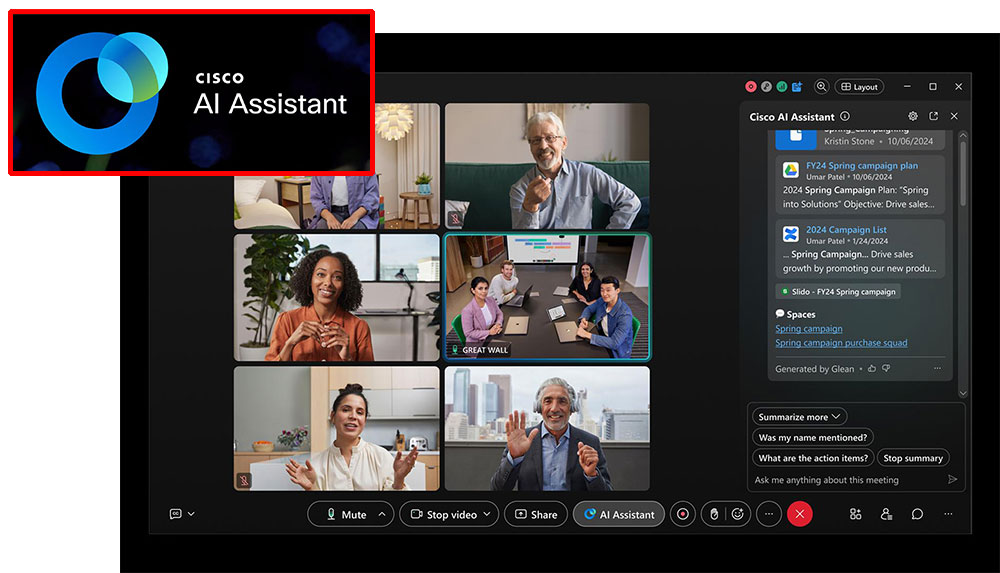
Task: Open the chat bubble icon
Action: pos(917,514)
